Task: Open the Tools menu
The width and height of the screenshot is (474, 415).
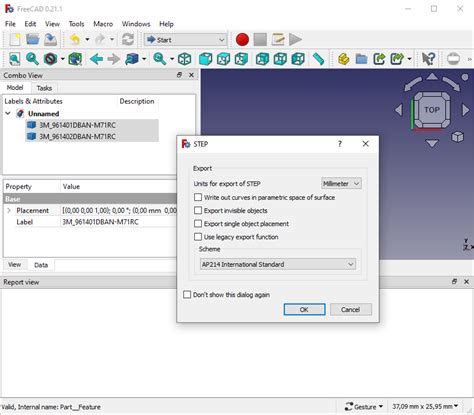Action: 76,24
